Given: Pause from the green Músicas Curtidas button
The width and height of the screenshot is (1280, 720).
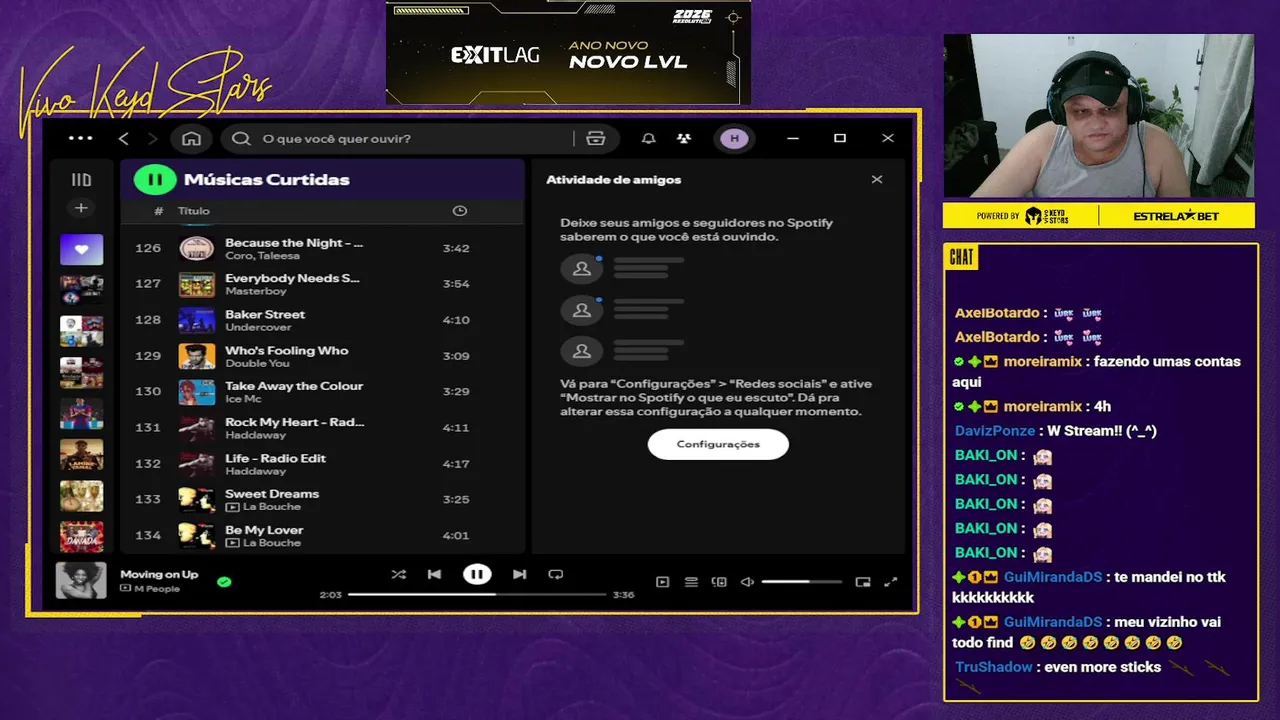Looking at the screenshot, I should pyautogui.click(x=155, y=180).
